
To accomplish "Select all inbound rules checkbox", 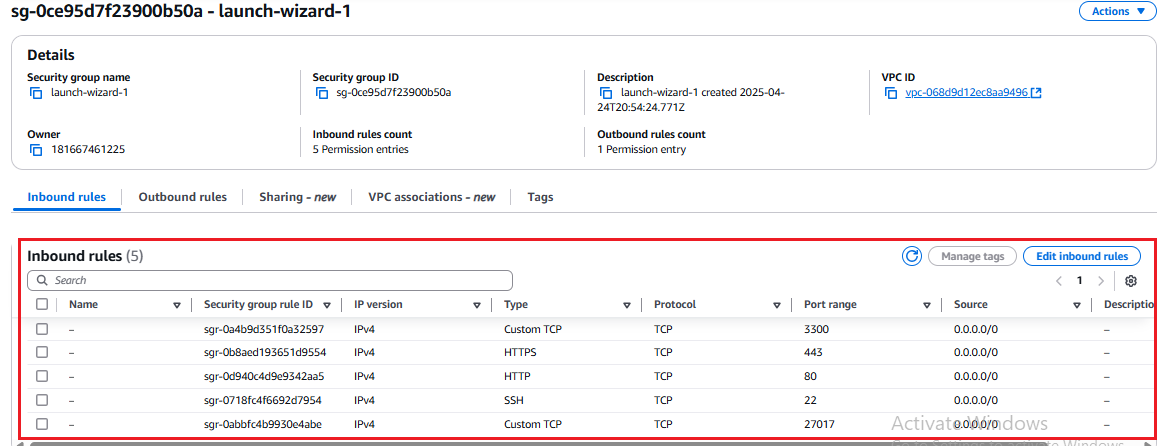I will tap(42, 304).
